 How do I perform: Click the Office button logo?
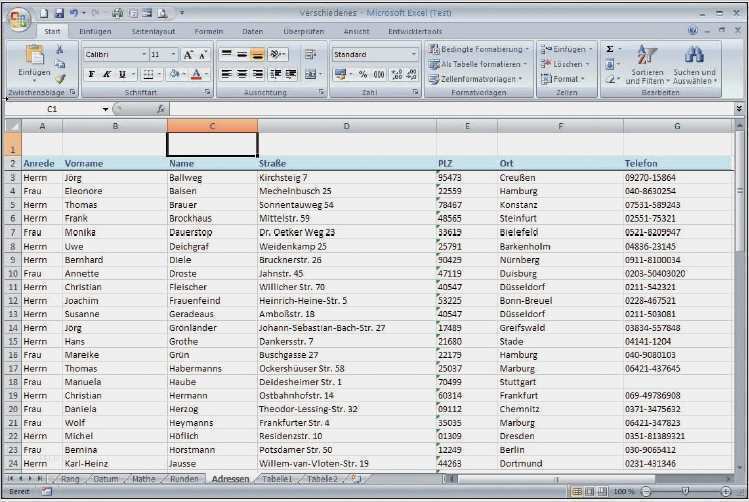click(x=19, y=18)
